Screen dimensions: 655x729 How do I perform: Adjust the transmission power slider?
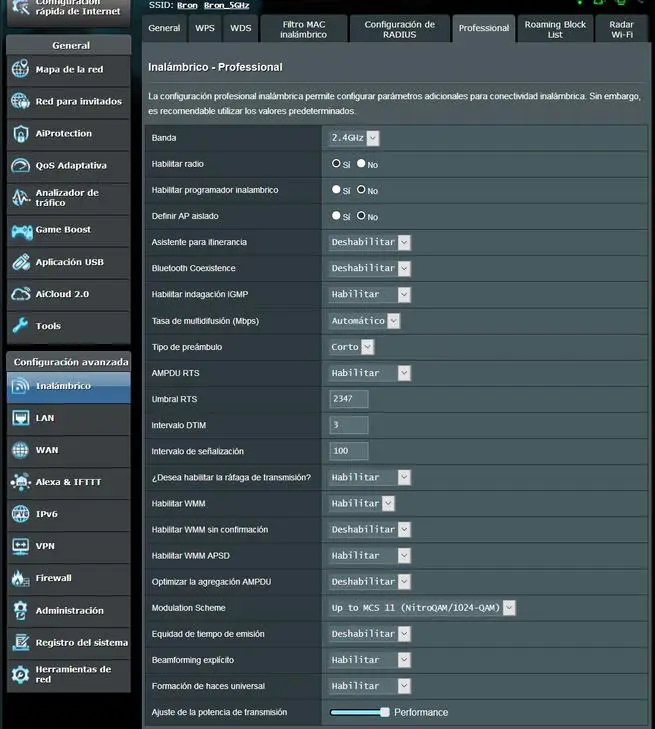click(384, 712)
